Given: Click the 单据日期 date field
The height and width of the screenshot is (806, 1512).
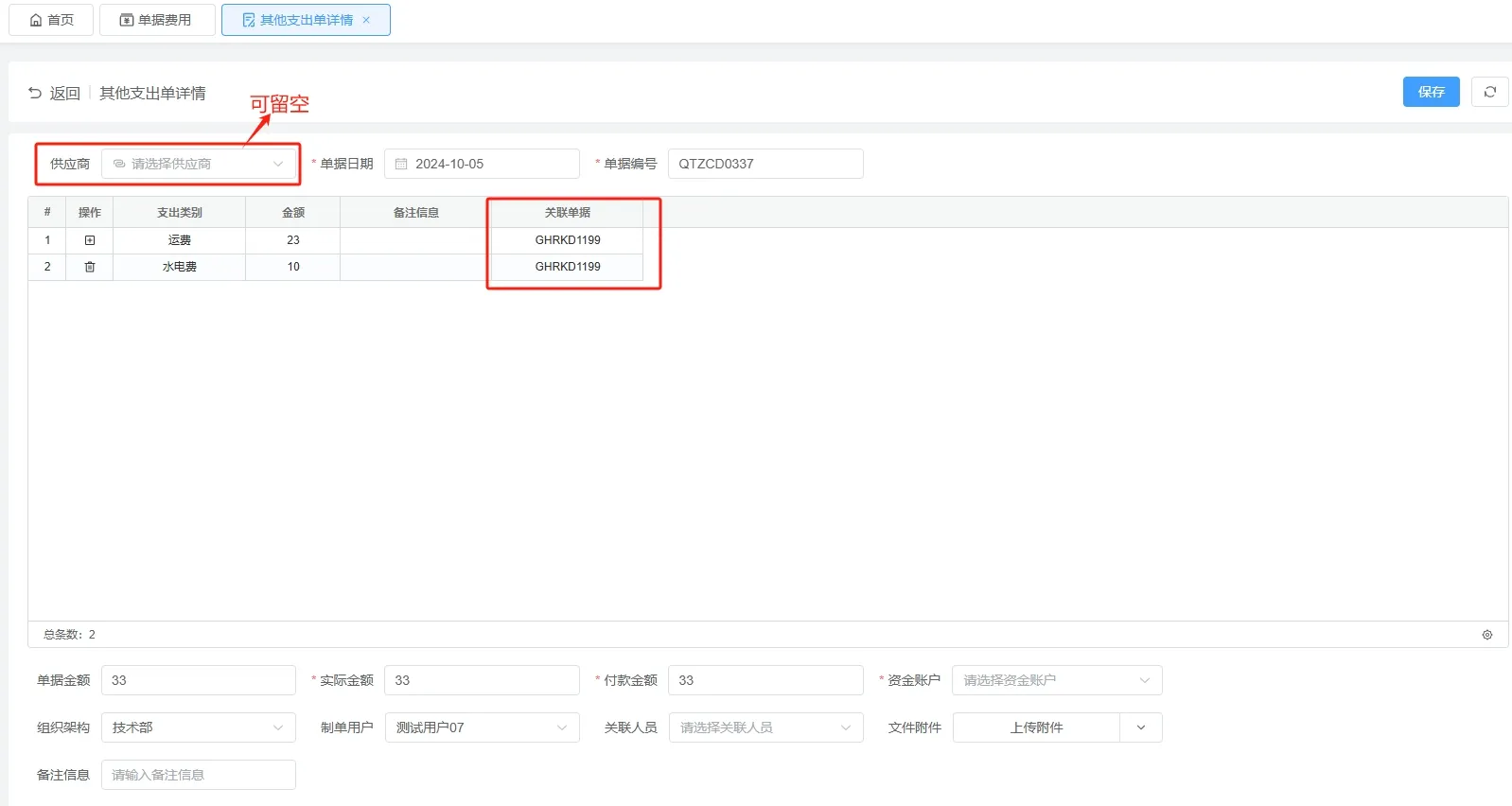Looking at the screenshot, I should tap(482, 164).
